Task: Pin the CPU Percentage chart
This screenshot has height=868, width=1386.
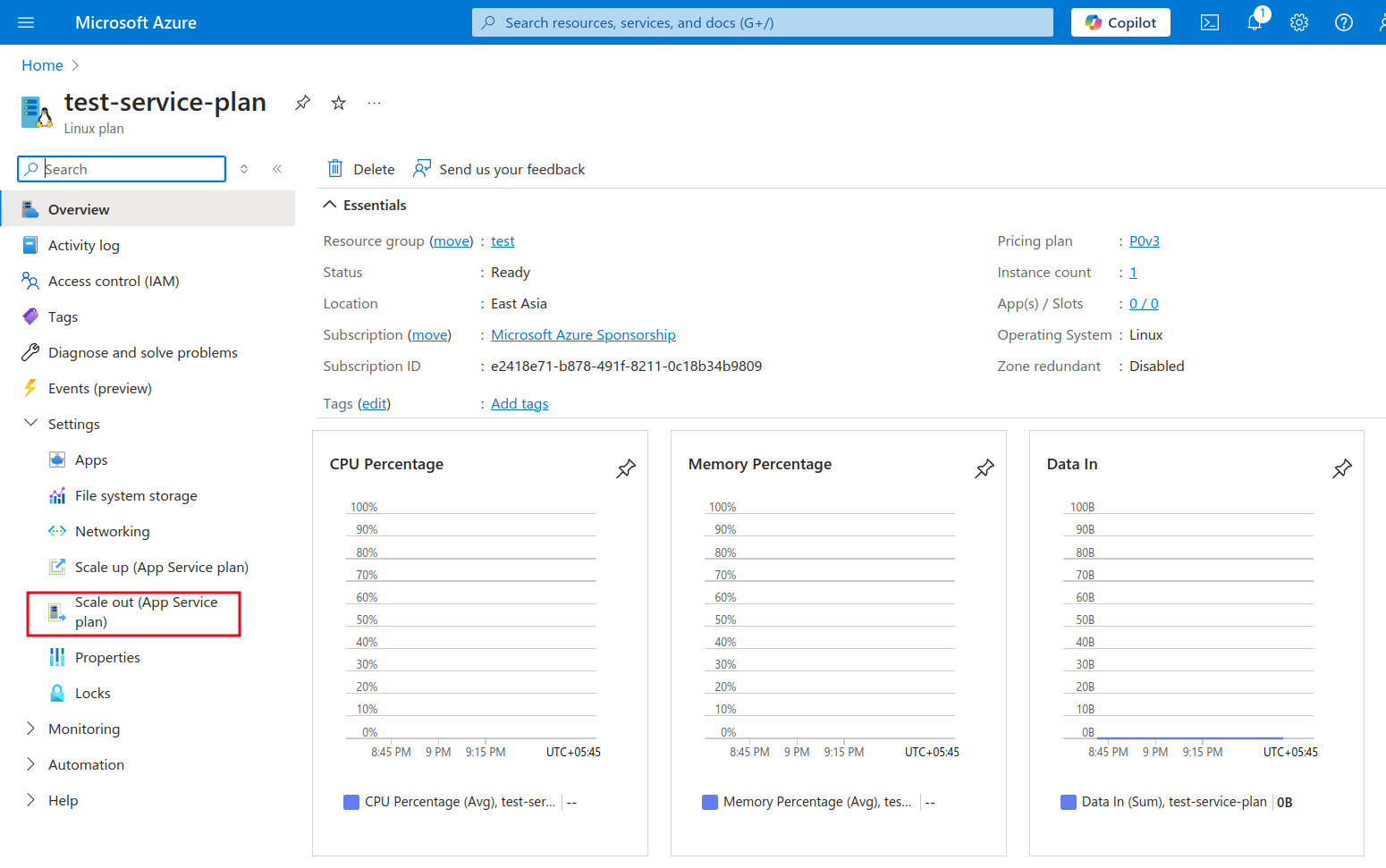Action: (626, 468)
